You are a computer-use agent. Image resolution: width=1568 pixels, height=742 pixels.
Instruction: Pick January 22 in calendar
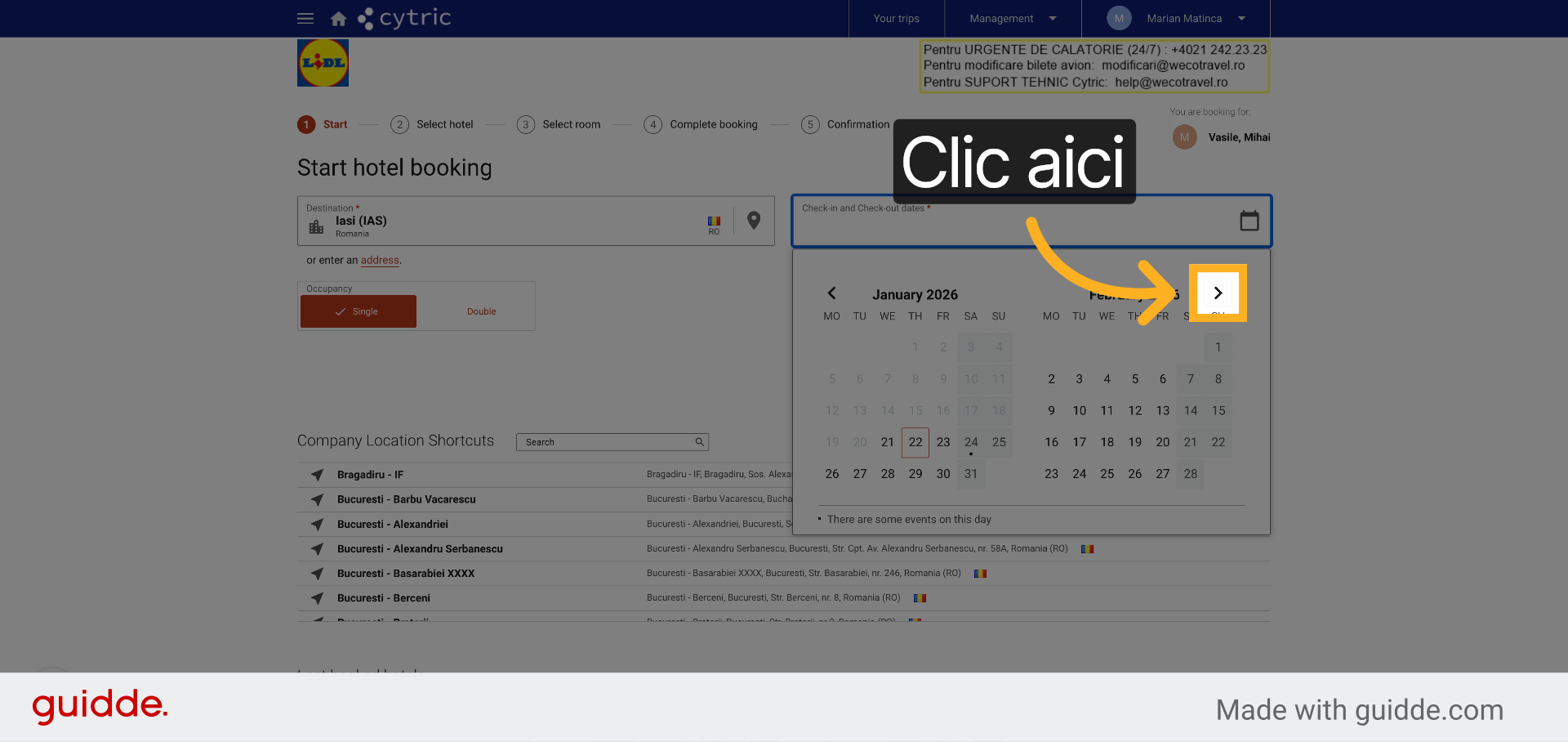[915, 442]
